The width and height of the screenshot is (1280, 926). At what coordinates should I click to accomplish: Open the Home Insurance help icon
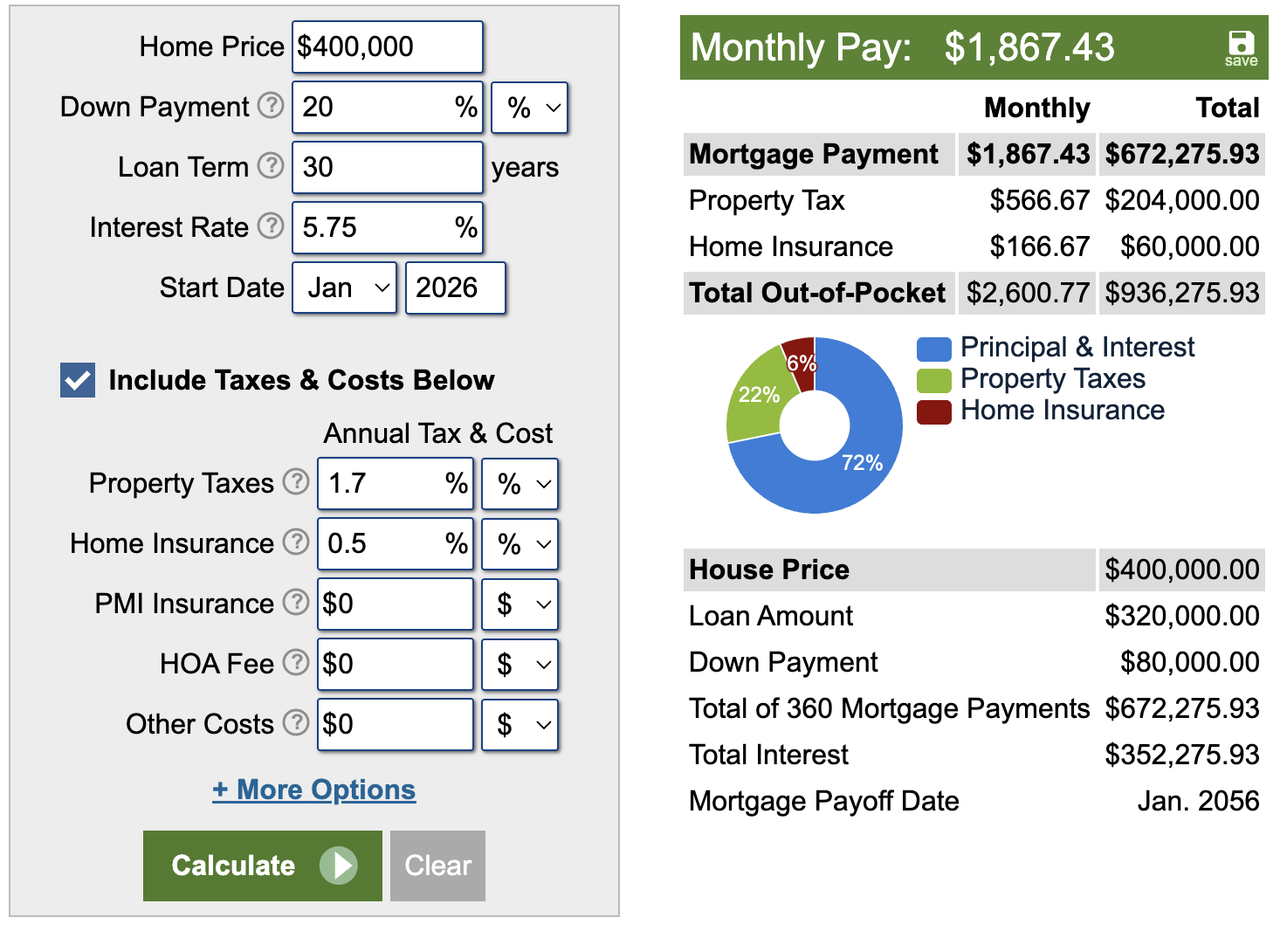[x=296, y=543]
